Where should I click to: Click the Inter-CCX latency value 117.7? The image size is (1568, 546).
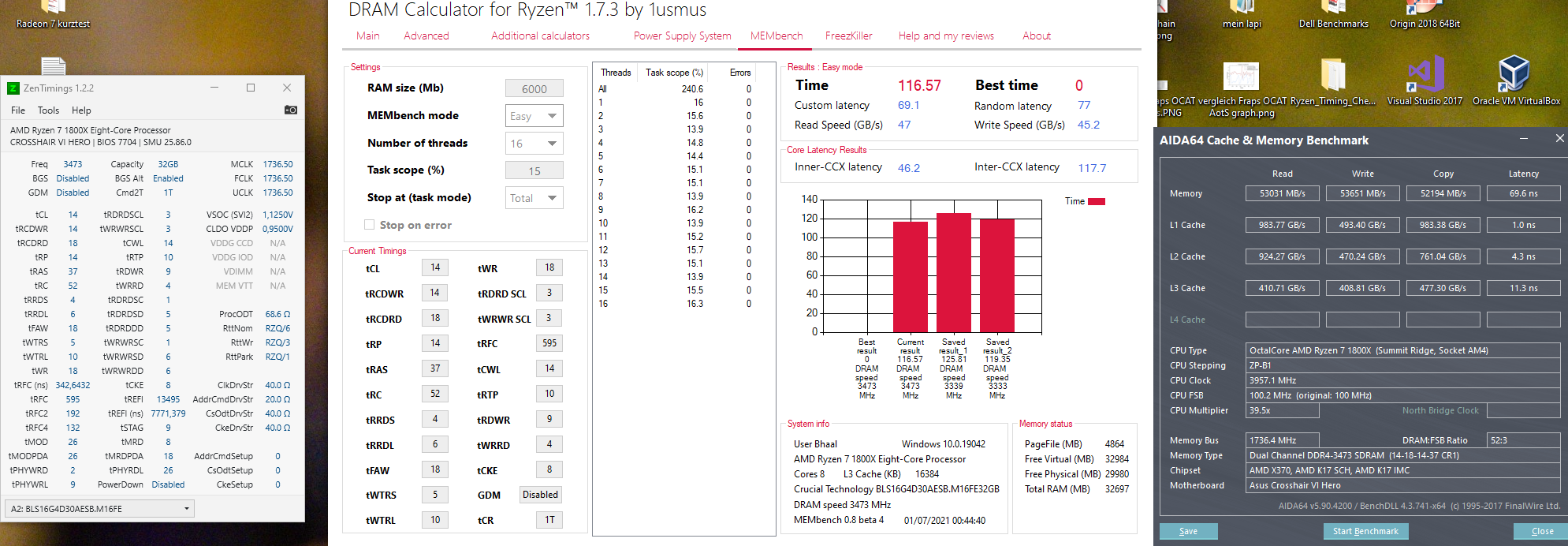(x=1092, y=168)
